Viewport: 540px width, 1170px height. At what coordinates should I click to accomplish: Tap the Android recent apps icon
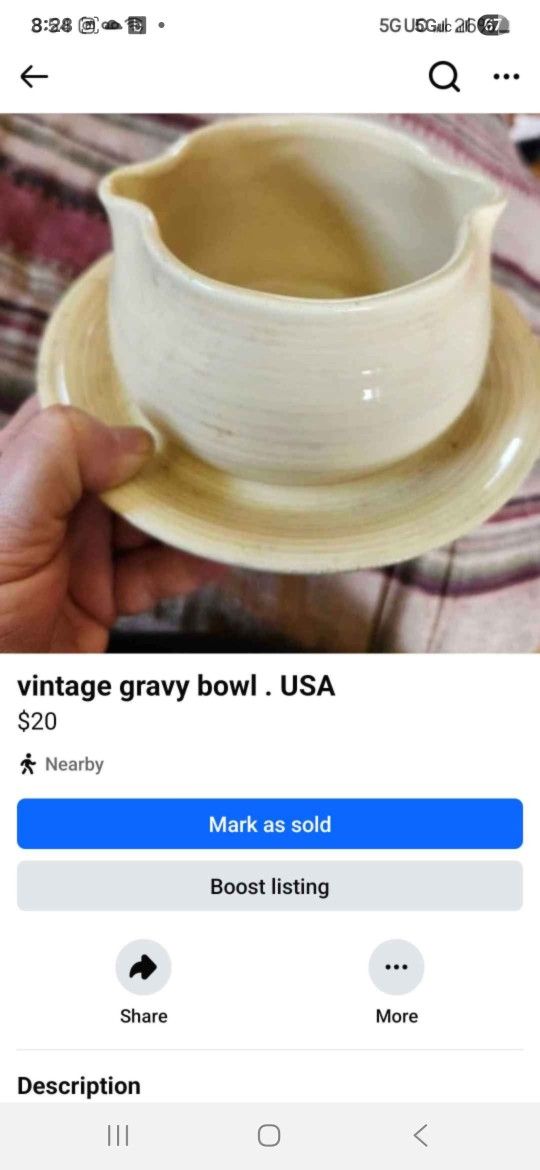point(118,1136)
